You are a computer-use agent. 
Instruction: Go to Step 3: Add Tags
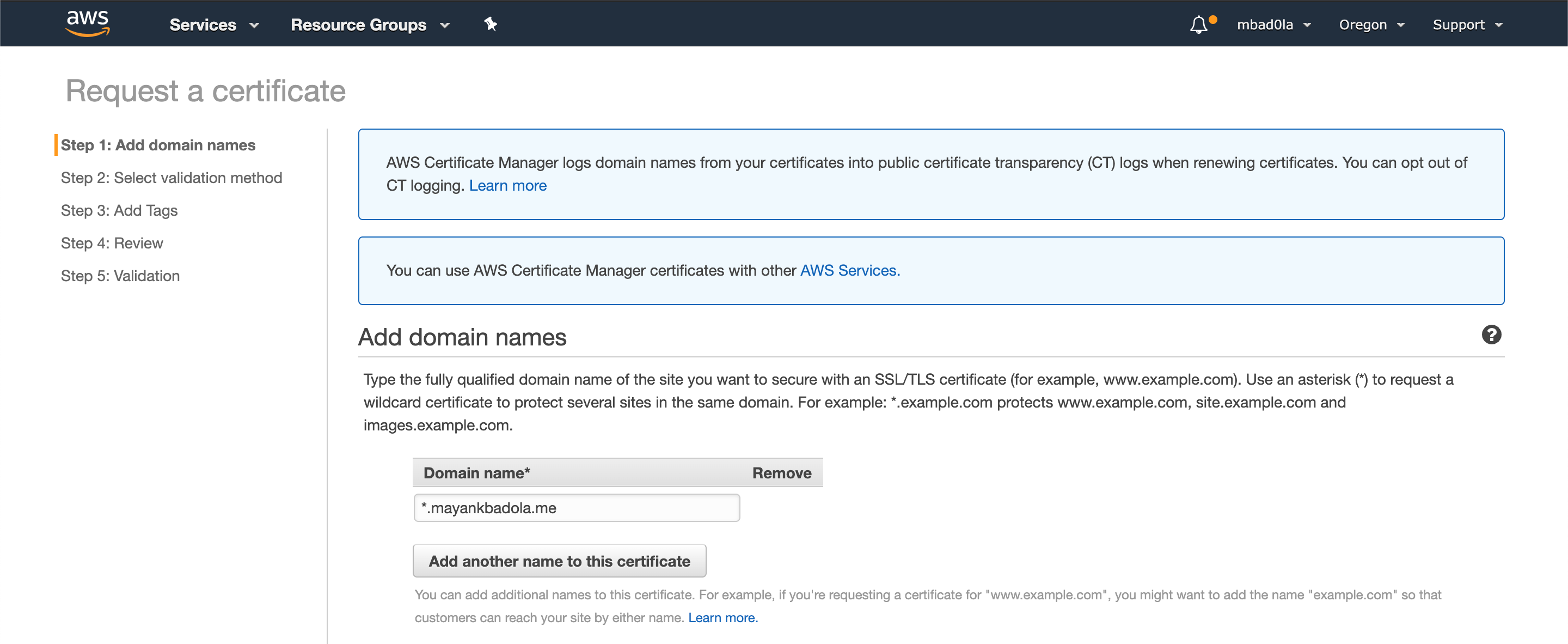(x=119, y=211)
